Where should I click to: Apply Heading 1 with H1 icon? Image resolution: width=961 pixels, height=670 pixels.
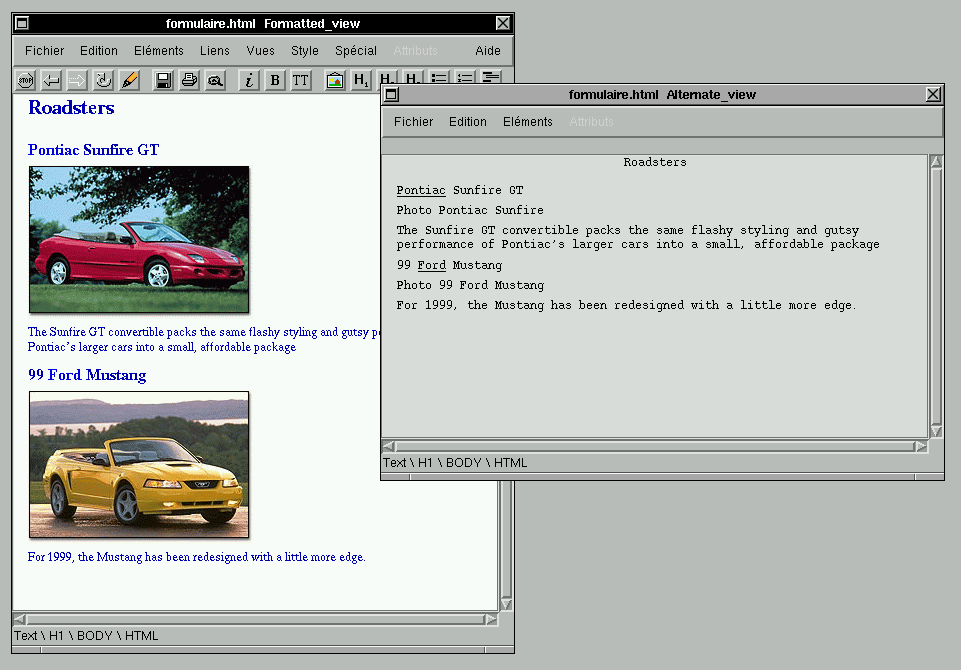pos(361,81)
